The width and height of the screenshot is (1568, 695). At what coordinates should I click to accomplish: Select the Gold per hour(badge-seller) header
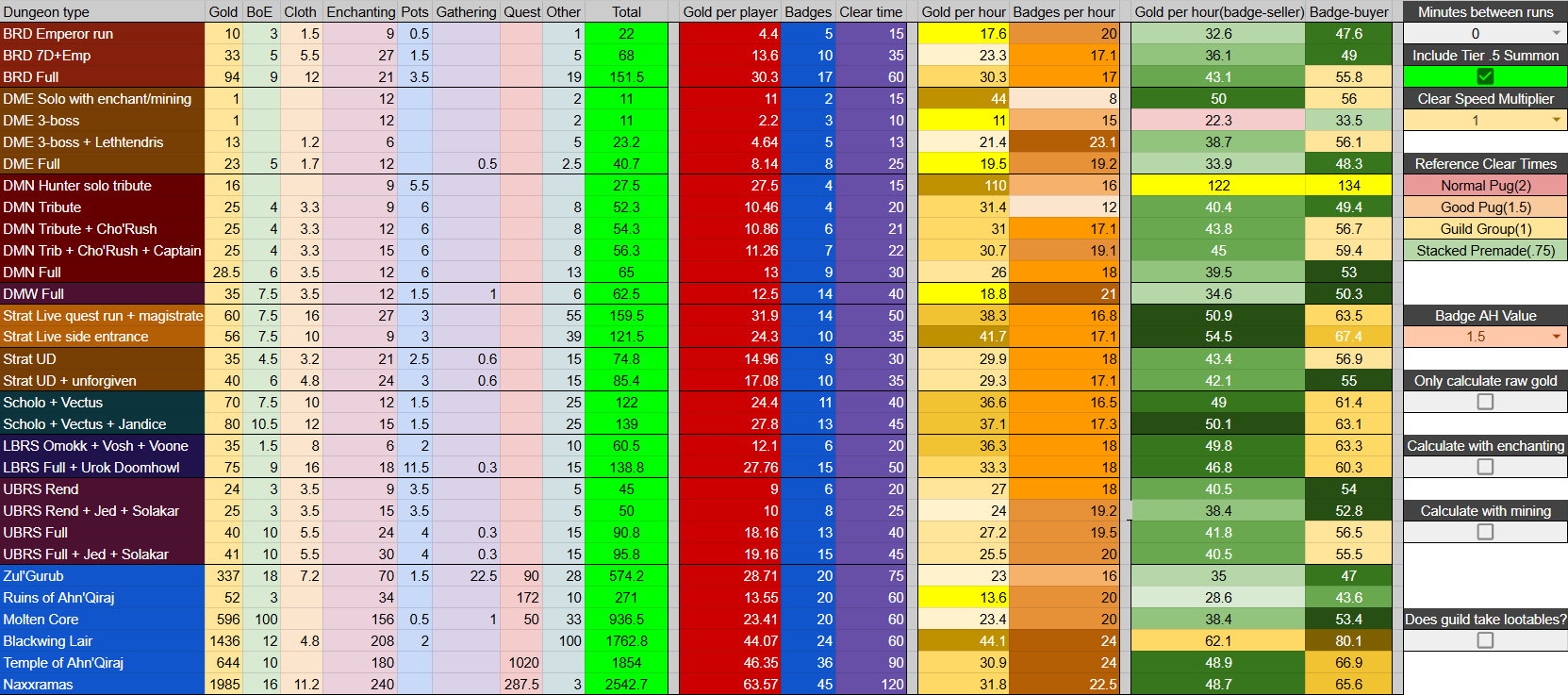(x=1219, y=12)
